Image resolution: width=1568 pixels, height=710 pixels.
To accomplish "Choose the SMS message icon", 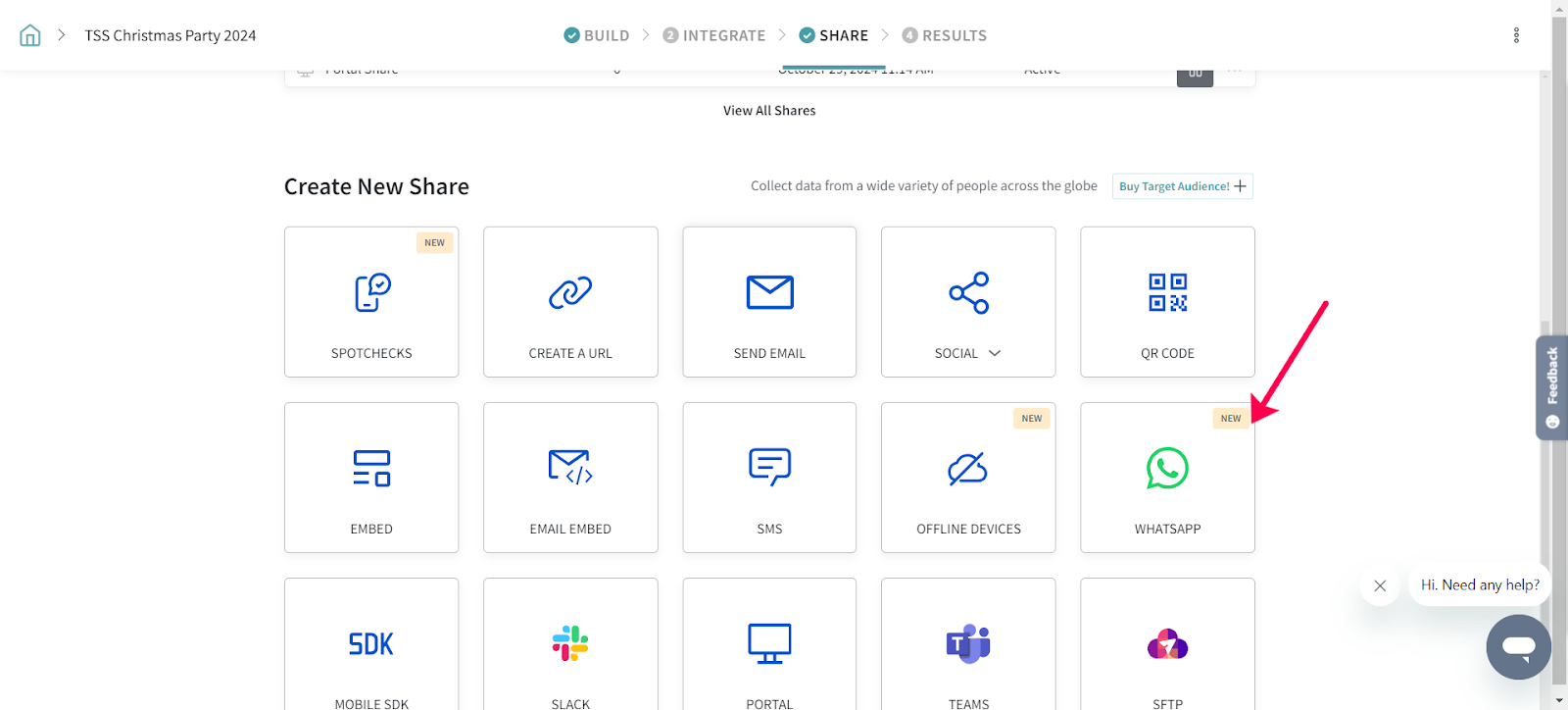I will coord(769,468).
